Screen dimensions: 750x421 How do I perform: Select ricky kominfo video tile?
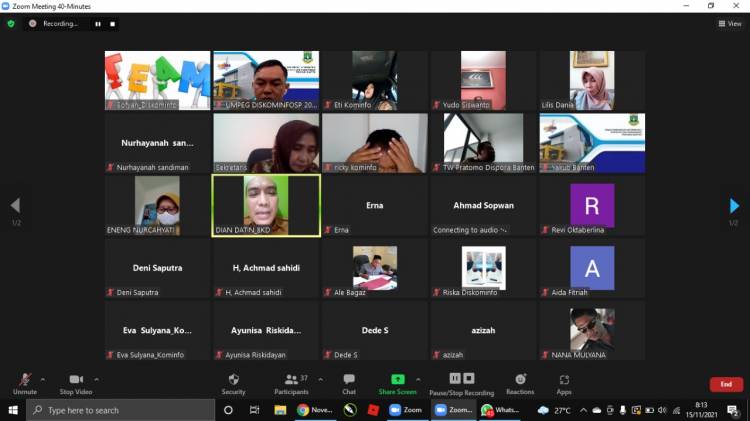click(375, 143)
